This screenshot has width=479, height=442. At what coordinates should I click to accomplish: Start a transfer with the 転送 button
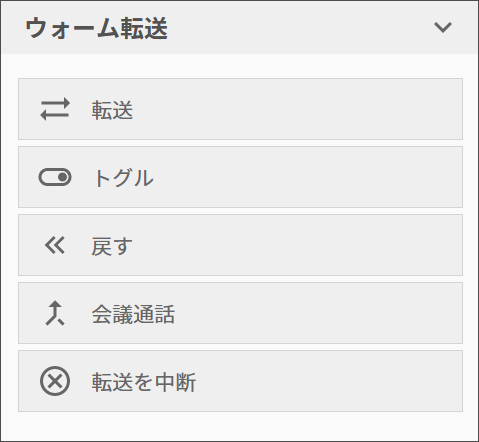[240, 109]
